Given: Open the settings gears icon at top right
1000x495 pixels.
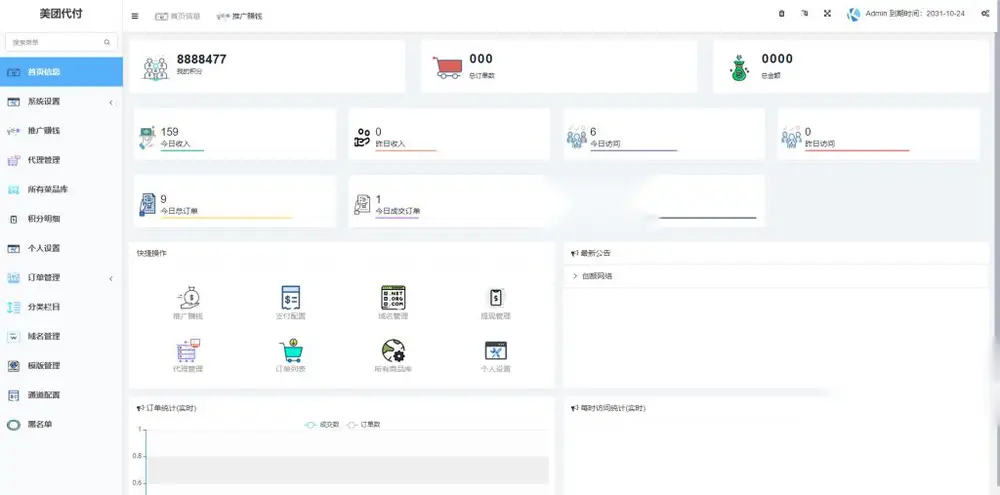Looking at the screenshot, I should [985, 13].
